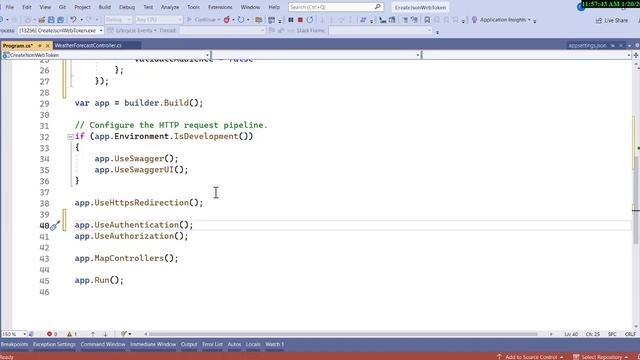Click the Open File icon
This screenshot has height=360, width=640.
coord(42,20)
